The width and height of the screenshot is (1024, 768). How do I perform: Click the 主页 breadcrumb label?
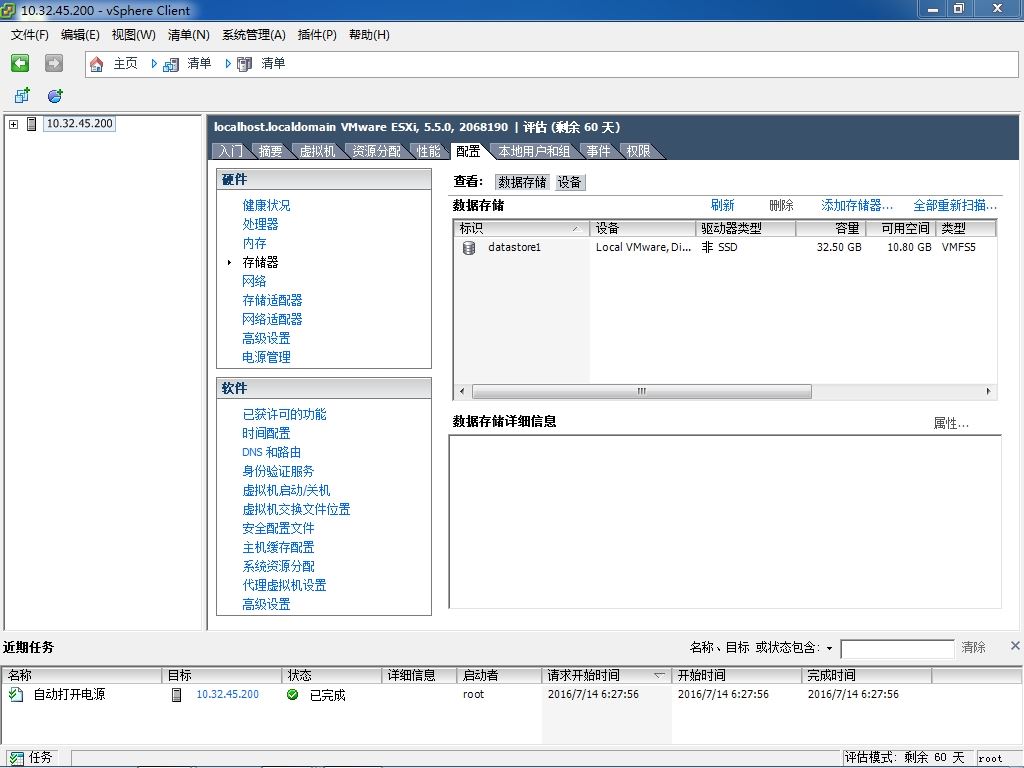pos(125,63)
